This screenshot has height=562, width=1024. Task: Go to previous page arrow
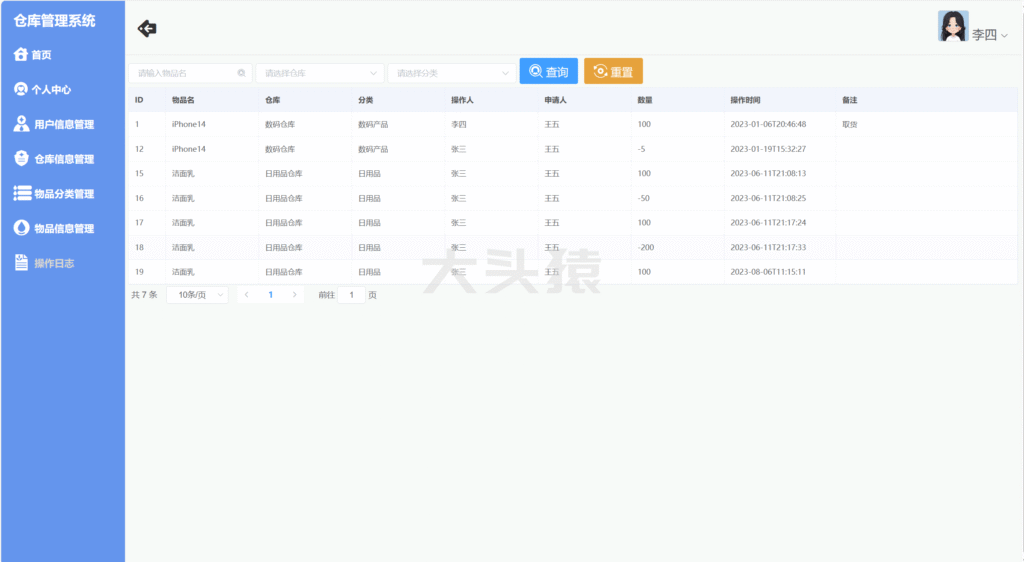246,295
